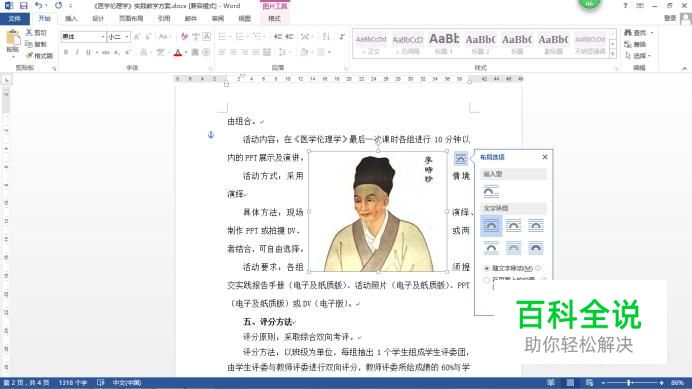Click the Layout Options button beside picture
Image resolution: width=692 pixels, height=389 pixels.
coord(460,159)
